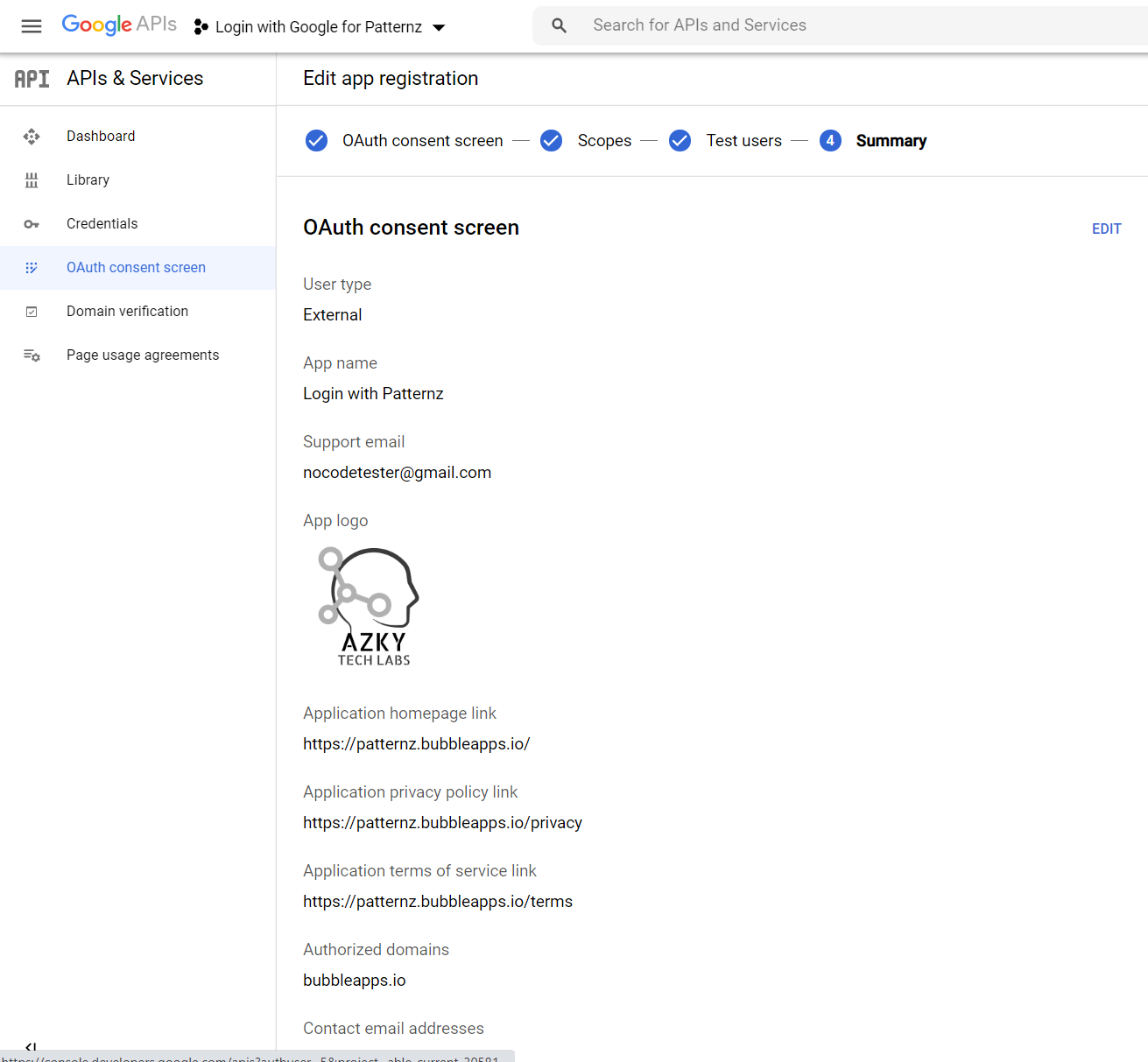The image size is (1148, 1062).
Task: Jump to the Test users step
Action: coord(743,141)
